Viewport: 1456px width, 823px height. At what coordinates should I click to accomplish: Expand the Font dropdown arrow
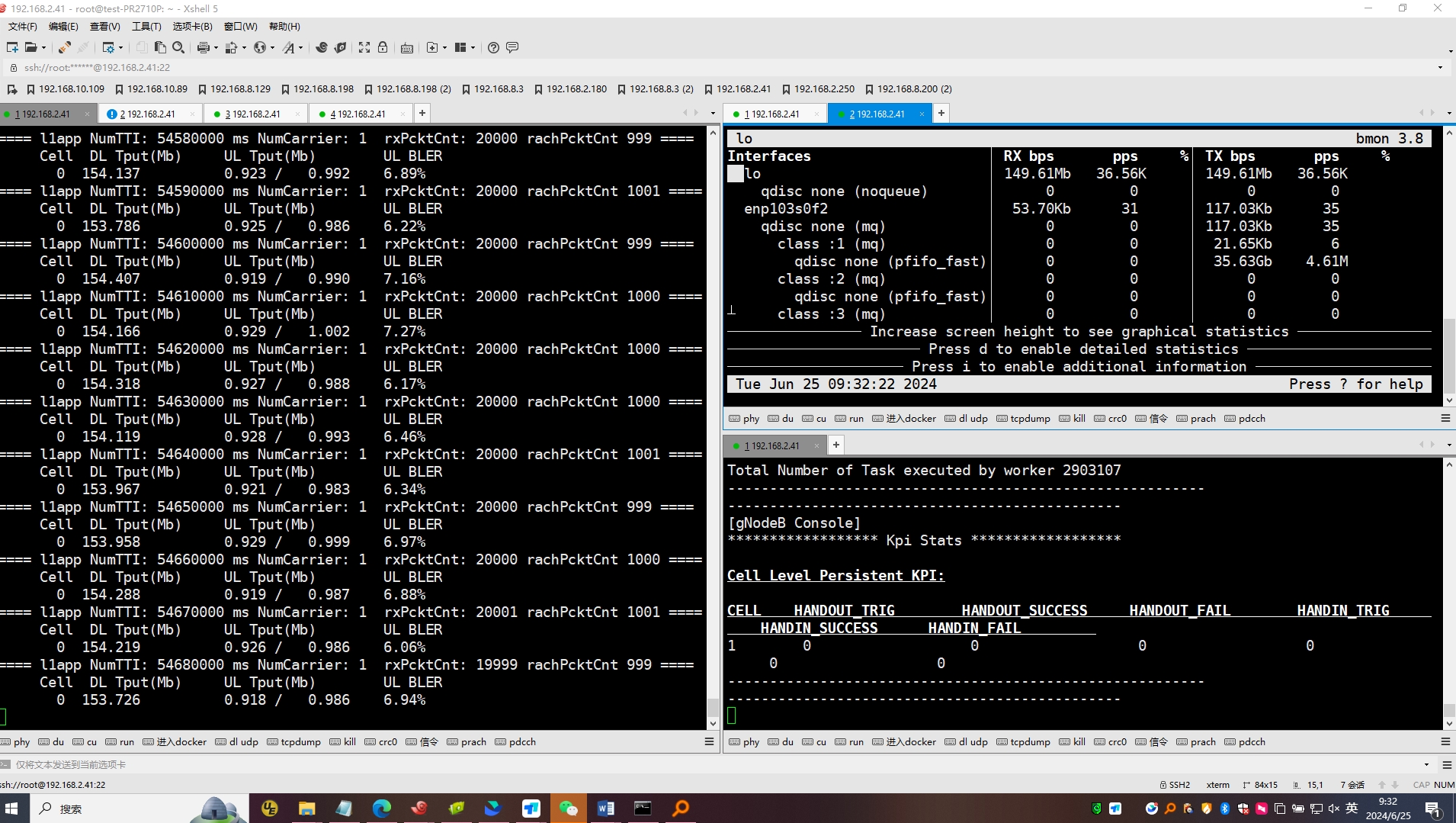click(x=300, y=47)
